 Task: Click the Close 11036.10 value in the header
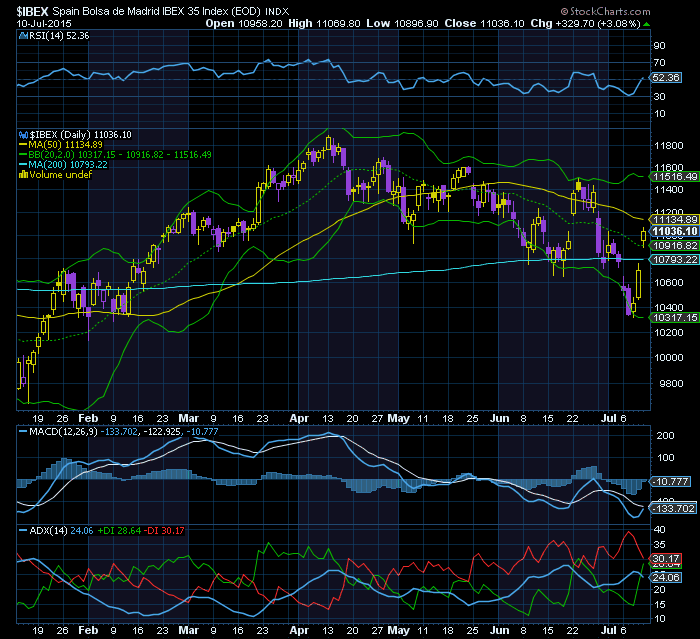[x=484, y=24]
